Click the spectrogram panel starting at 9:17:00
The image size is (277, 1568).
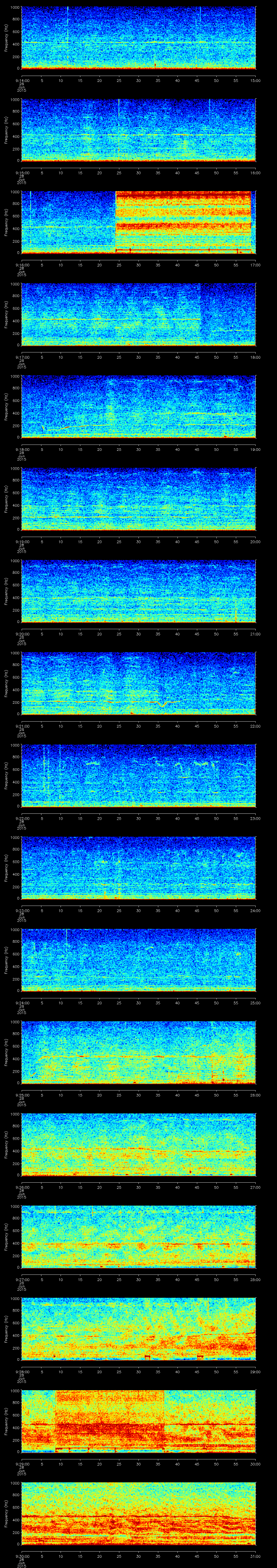(139, 315)
